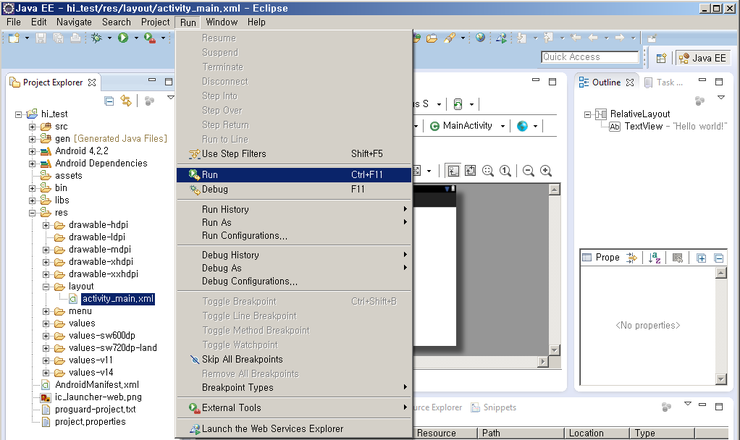The height and width of the screenshot is (440, 740).
Task: Expand the src folder
Action: 32,127
